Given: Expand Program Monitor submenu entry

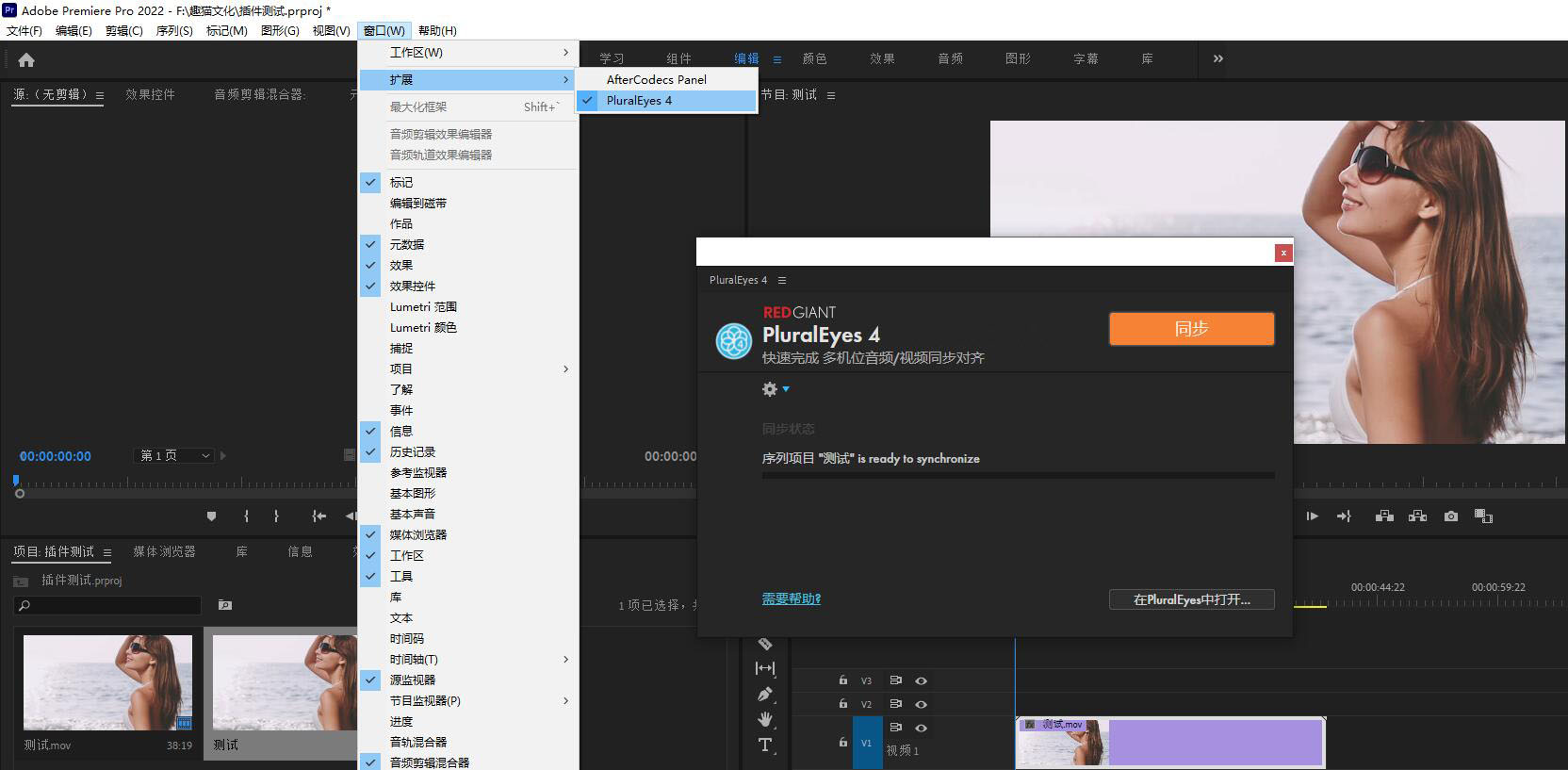Looking at the screenshot, I should 468,701.
